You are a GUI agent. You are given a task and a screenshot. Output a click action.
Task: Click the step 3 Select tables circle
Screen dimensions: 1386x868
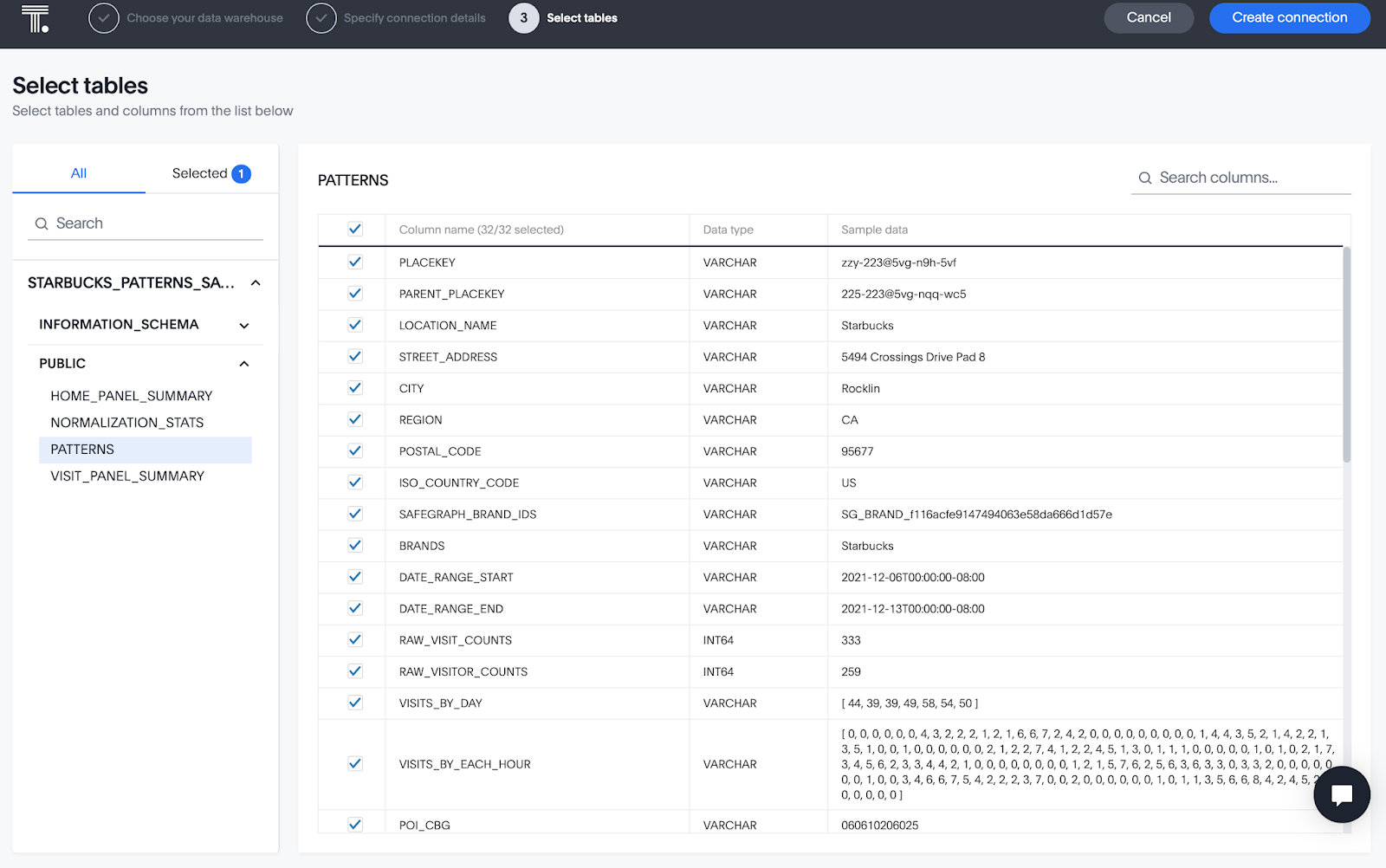[x=523, y=18]
